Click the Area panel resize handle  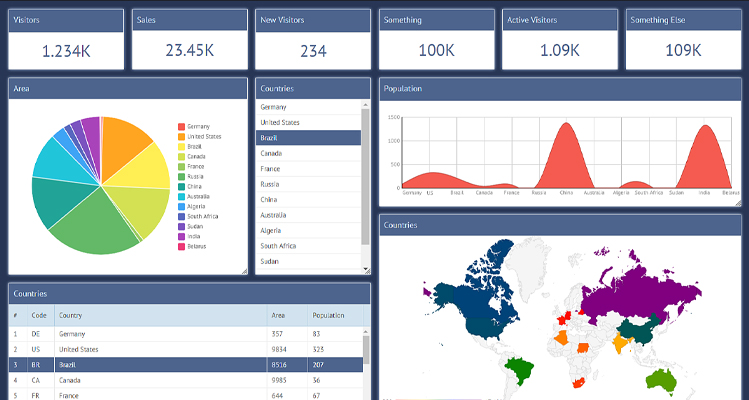(244, 271)
